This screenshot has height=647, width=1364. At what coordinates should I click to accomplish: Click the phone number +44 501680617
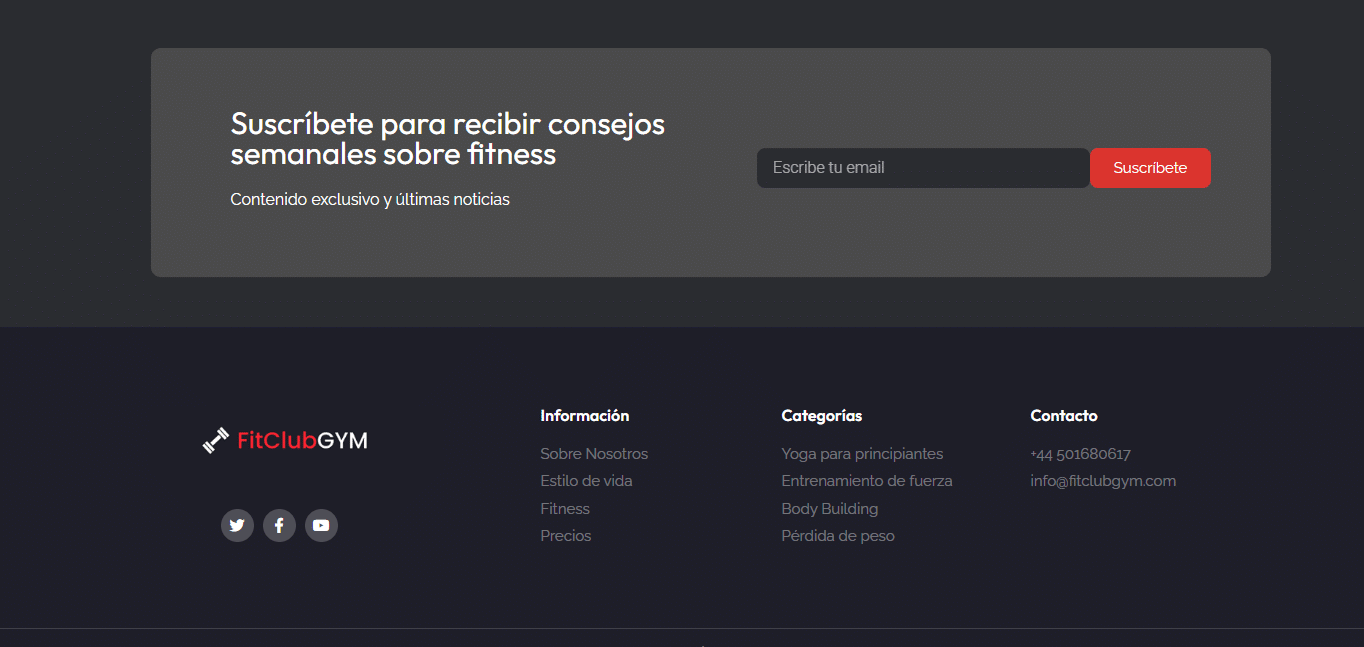(1080, 454)
